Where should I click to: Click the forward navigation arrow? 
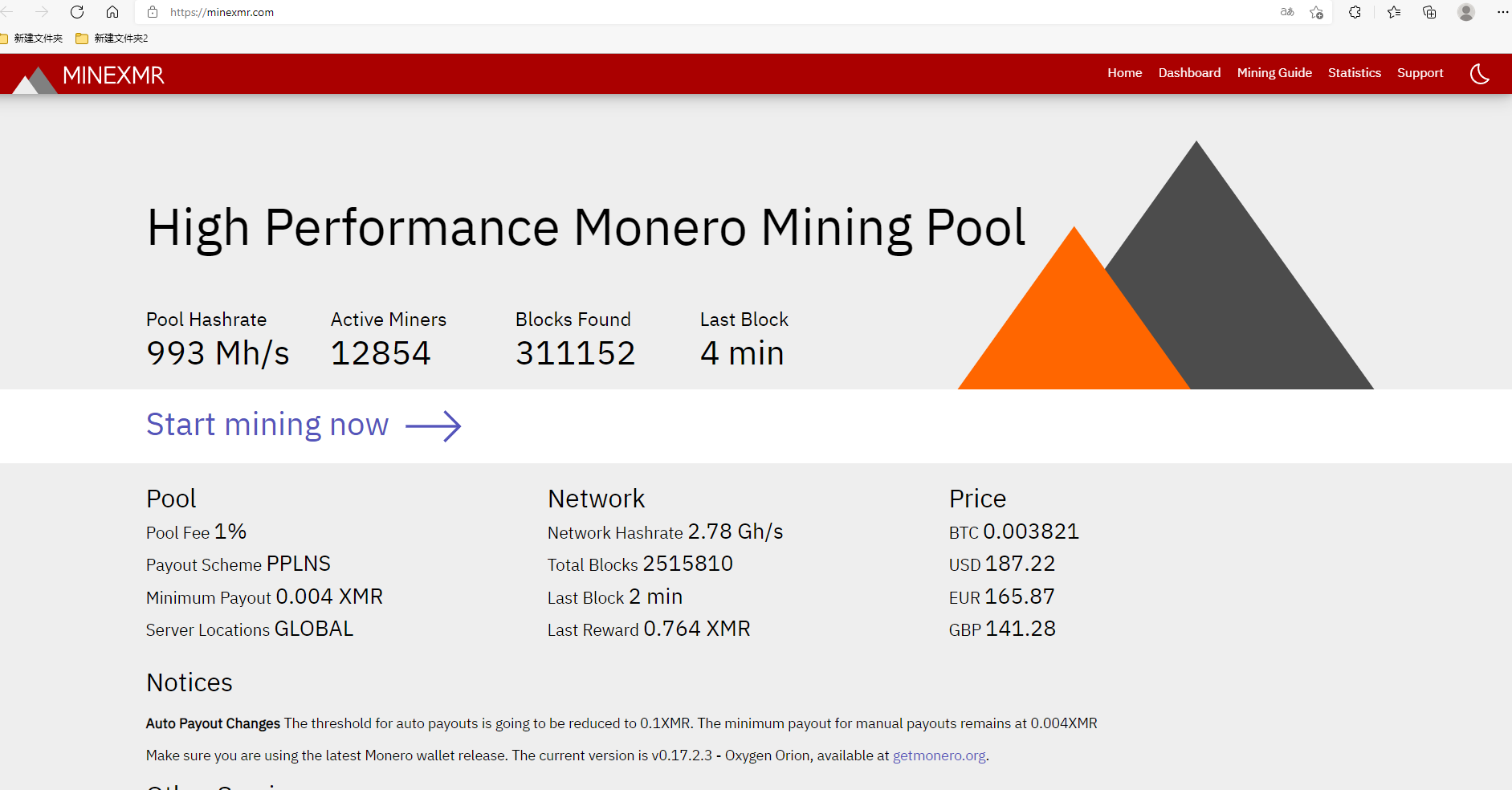coord(42,12)
